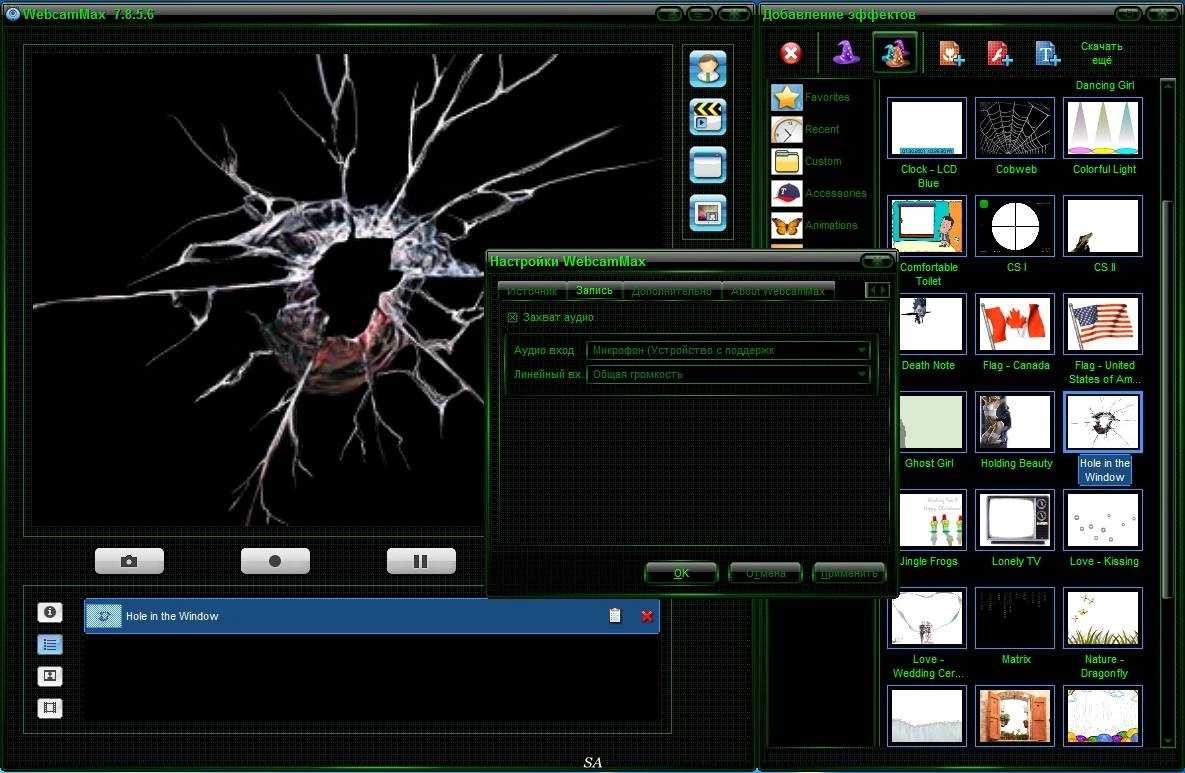Choose the picture source icon
Screen dimensions: 1185x773
[x=707, y=213]
